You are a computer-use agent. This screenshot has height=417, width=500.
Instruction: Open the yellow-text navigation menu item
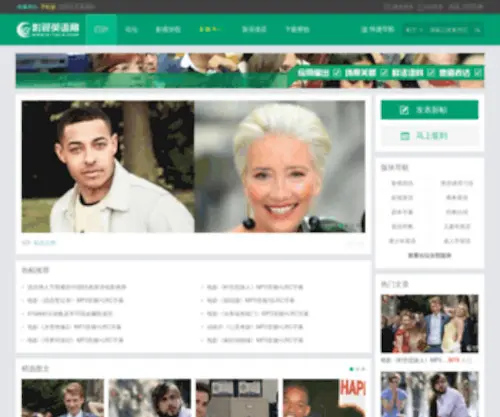pos(210,29)
